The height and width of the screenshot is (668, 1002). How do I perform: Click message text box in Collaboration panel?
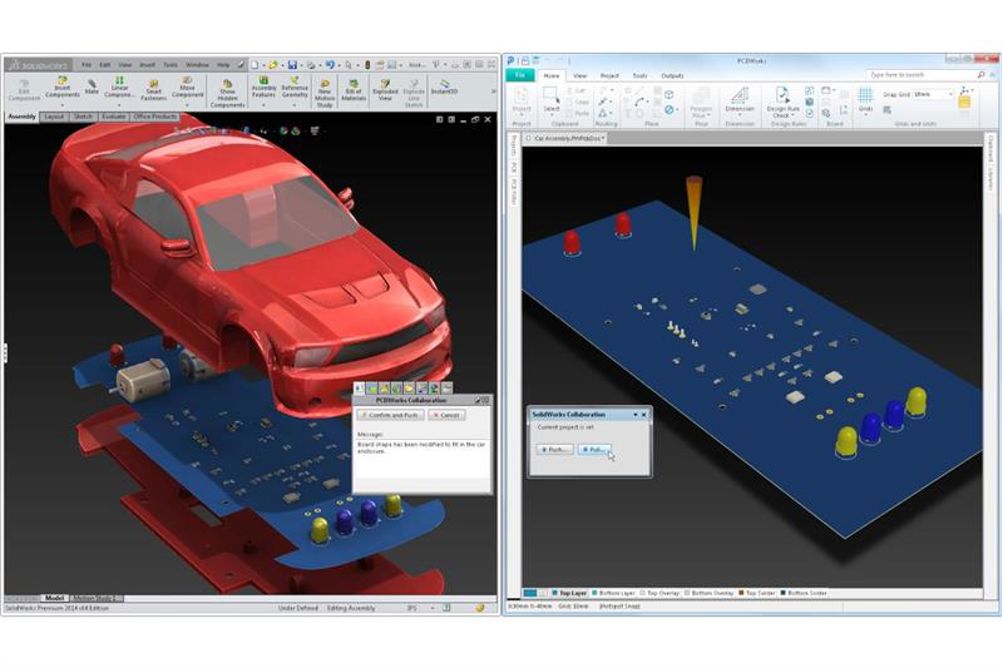422,457
